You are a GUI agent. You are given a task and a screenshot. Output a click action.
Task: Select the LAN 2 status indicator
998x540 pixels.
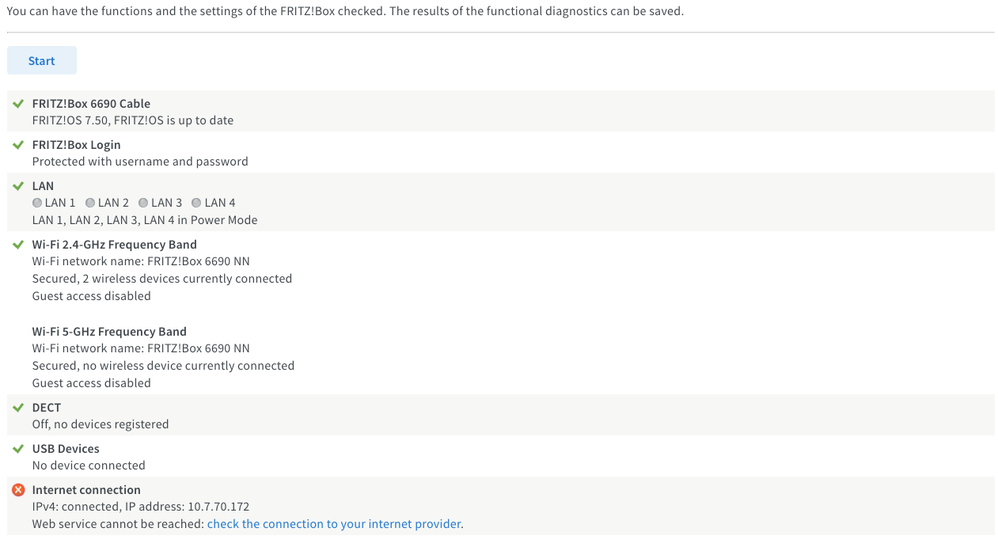(x=90, y=203)
